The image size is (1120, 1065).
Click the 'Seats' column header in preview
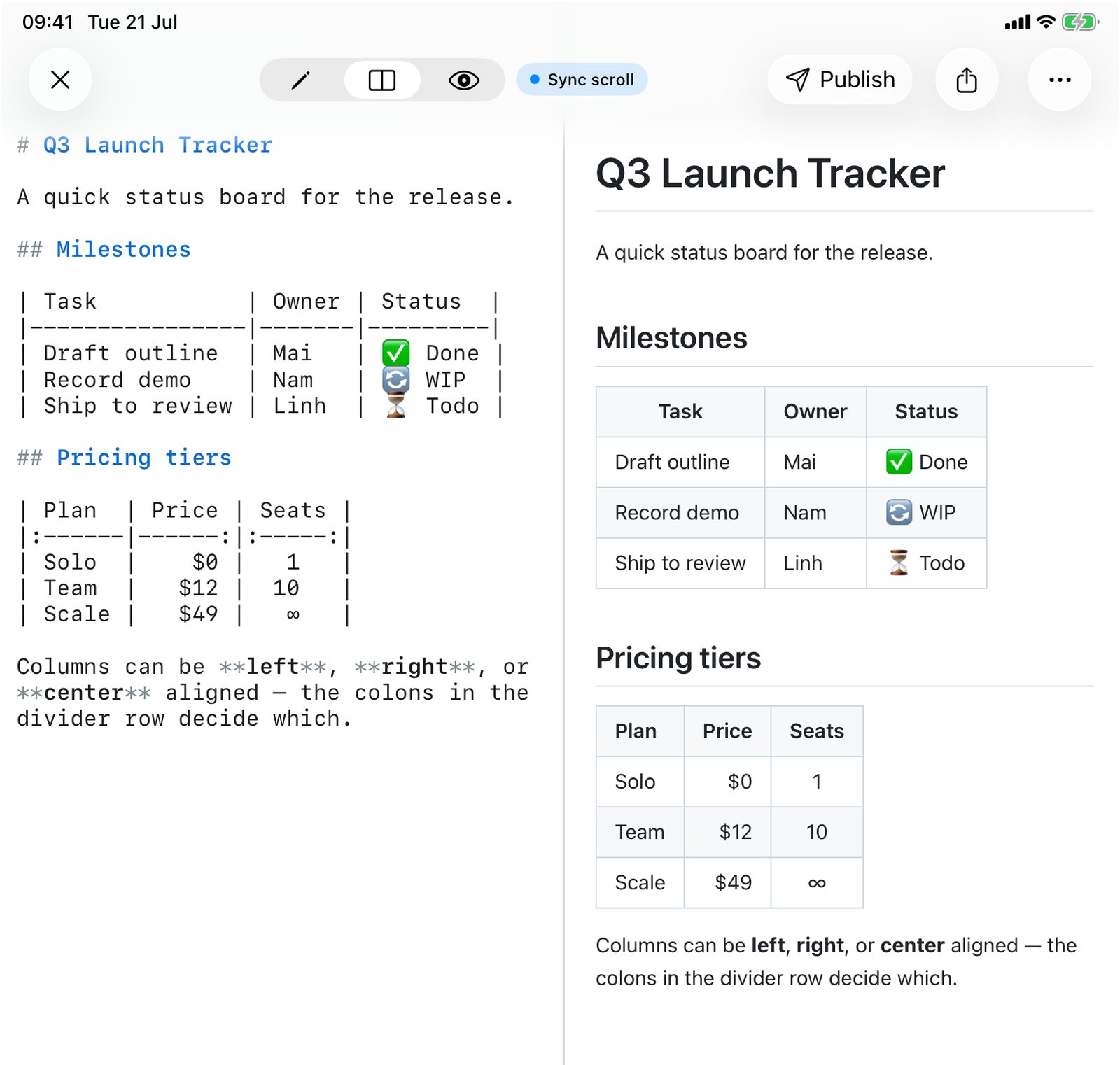tap(817, 731)
